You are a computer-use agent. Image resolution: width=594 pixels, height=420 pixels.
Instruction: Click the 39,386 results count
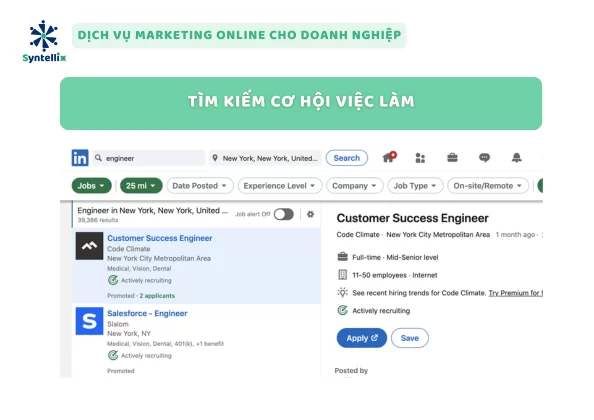pos(98,220)
